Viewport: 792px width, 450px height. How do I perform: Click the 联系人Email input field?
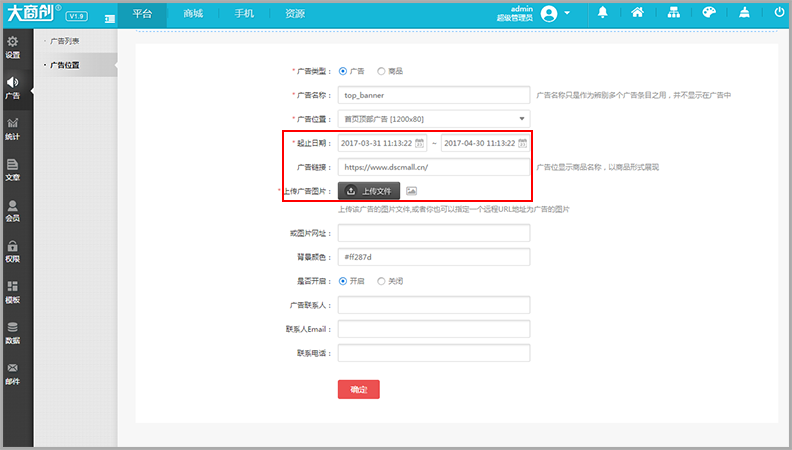(434, 329)
